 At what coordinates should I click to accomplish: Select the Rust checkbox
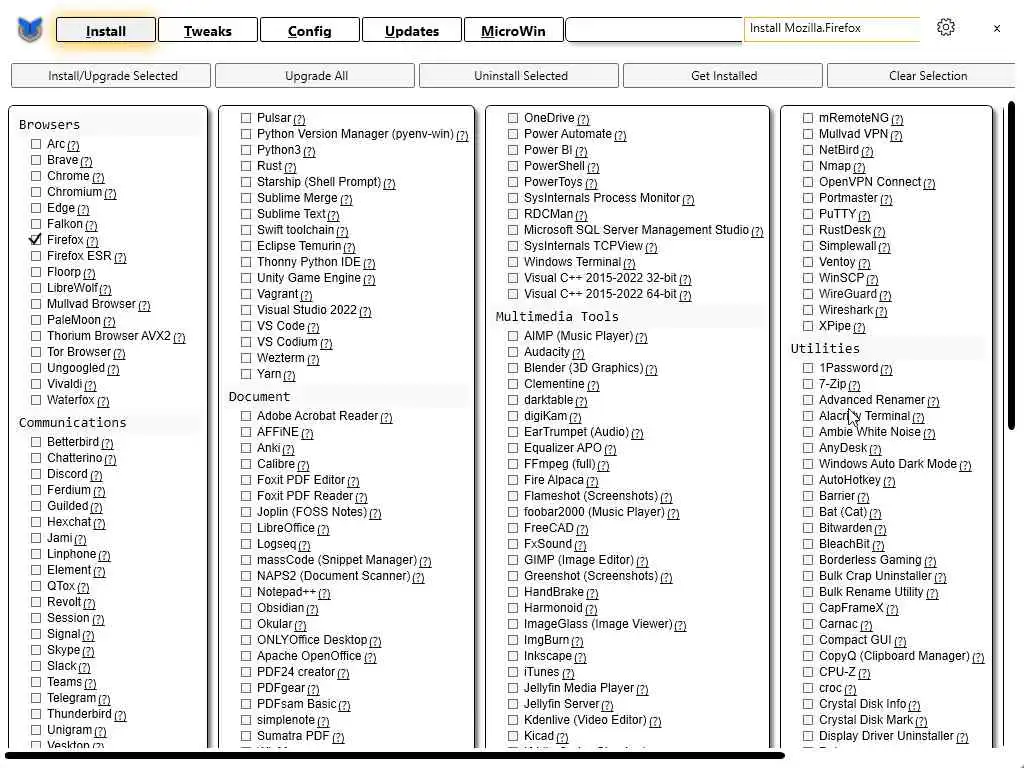click(246, 166)
